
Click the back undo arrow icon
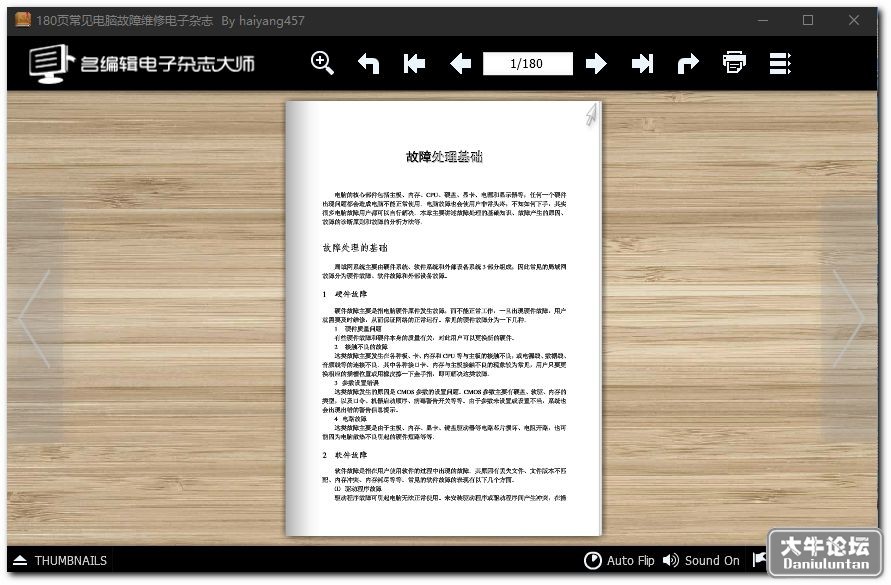[x=368, y=63]
